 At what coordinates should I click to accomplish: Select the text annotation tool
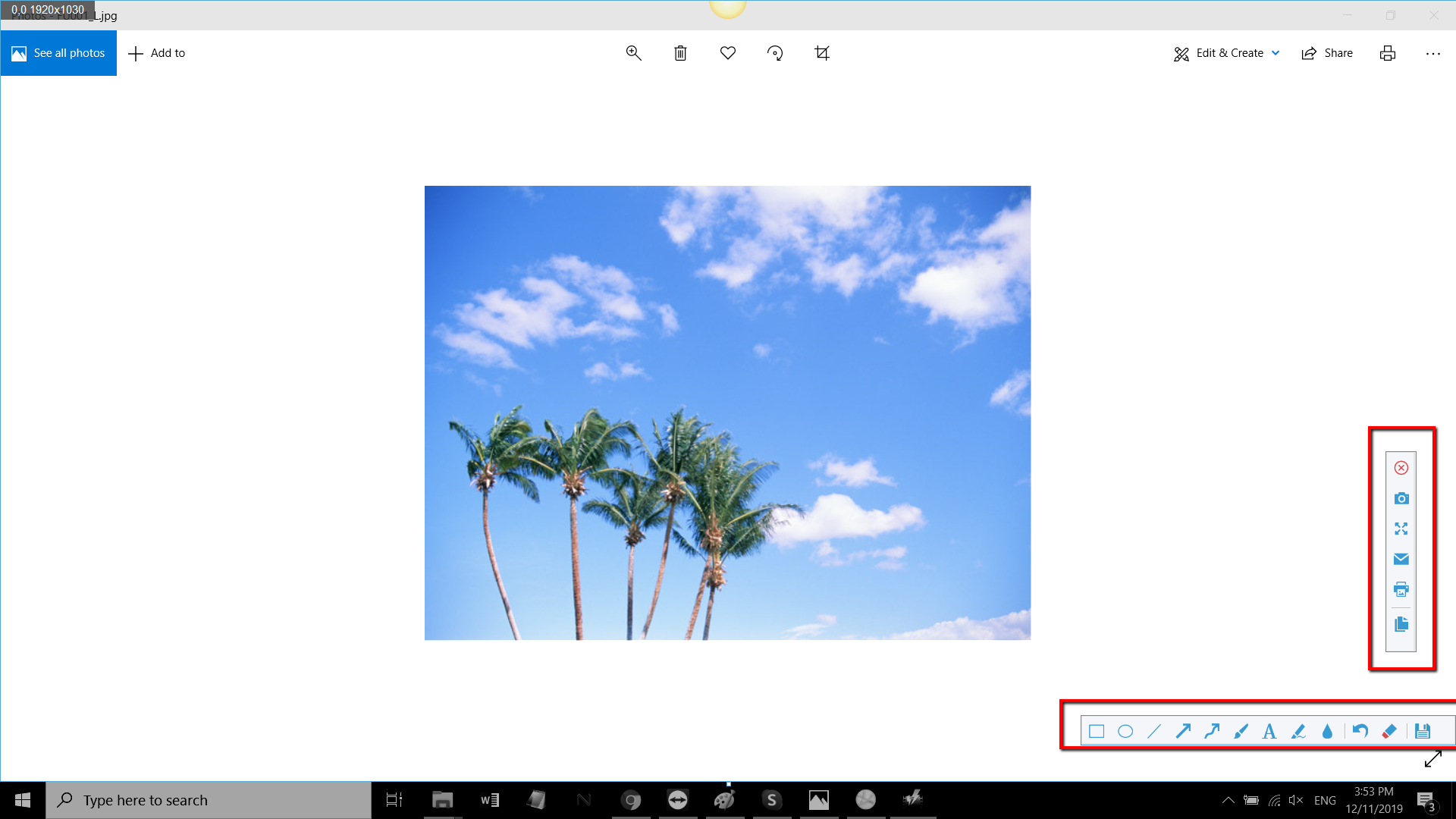(x=1270, y=731)
